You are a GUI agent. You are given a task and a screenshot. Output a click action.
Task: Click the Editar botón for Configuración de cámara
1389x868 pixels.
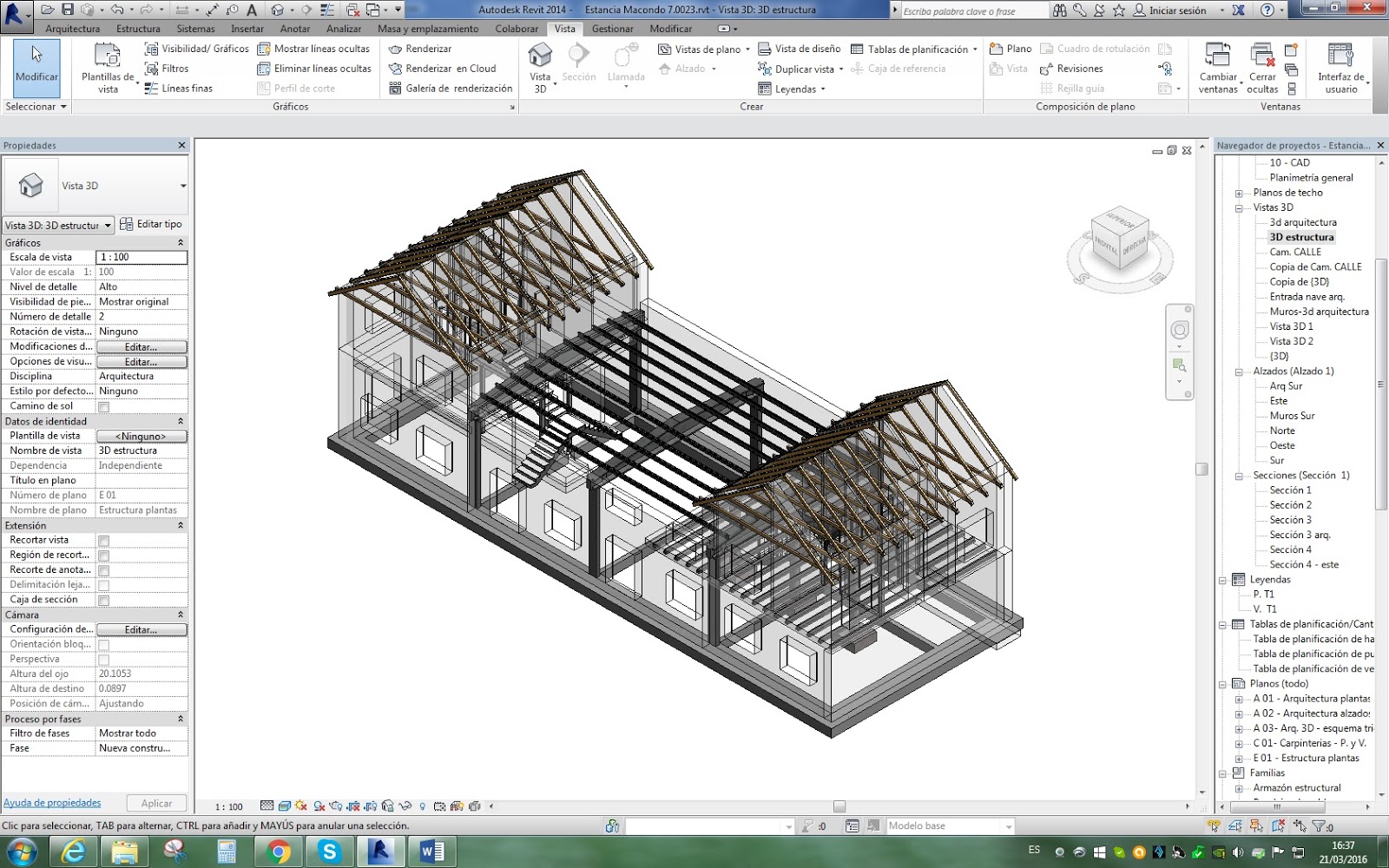tap(142, 629)
